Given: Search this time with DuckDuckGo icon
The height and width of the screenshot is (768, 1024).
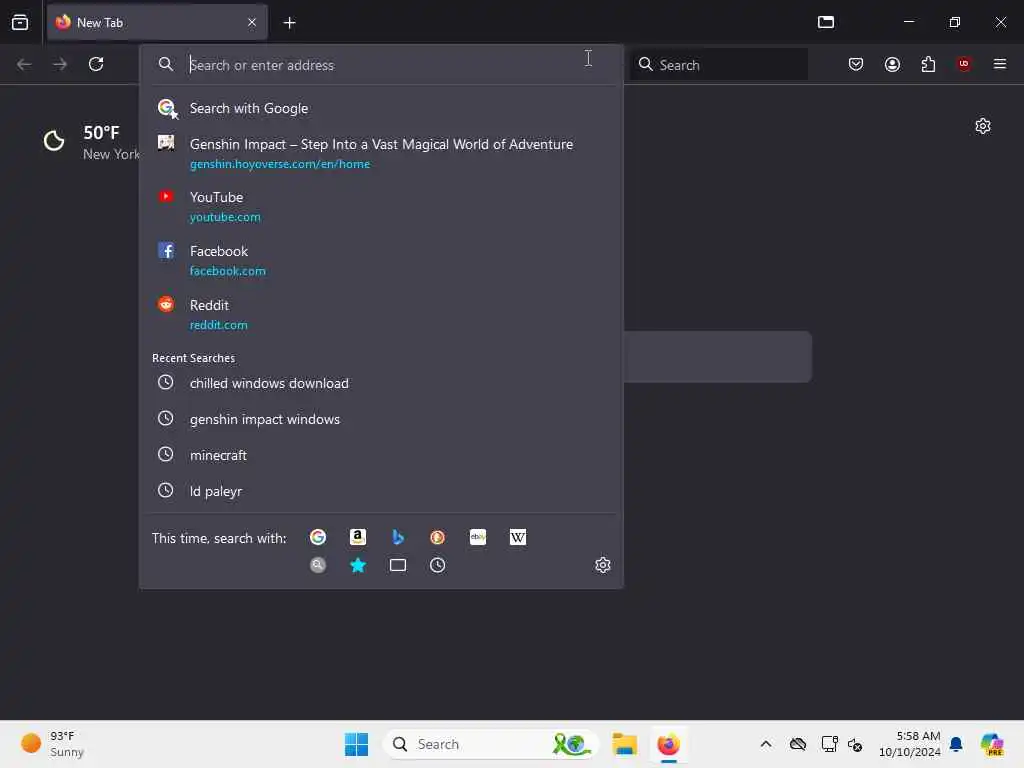Looking at the screenshot, I should pyautogui.click(x=438, y=537).
